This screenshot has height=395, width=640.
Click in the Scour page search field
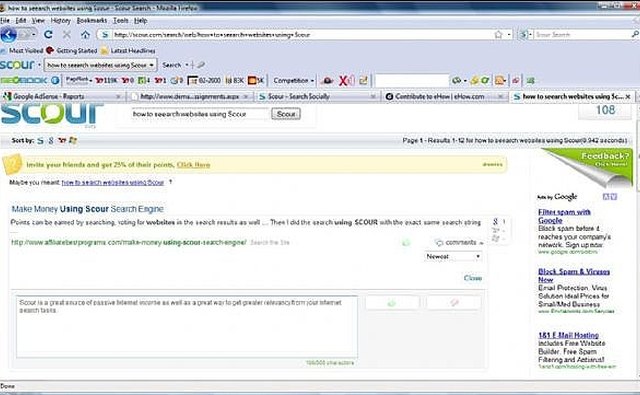200,114
